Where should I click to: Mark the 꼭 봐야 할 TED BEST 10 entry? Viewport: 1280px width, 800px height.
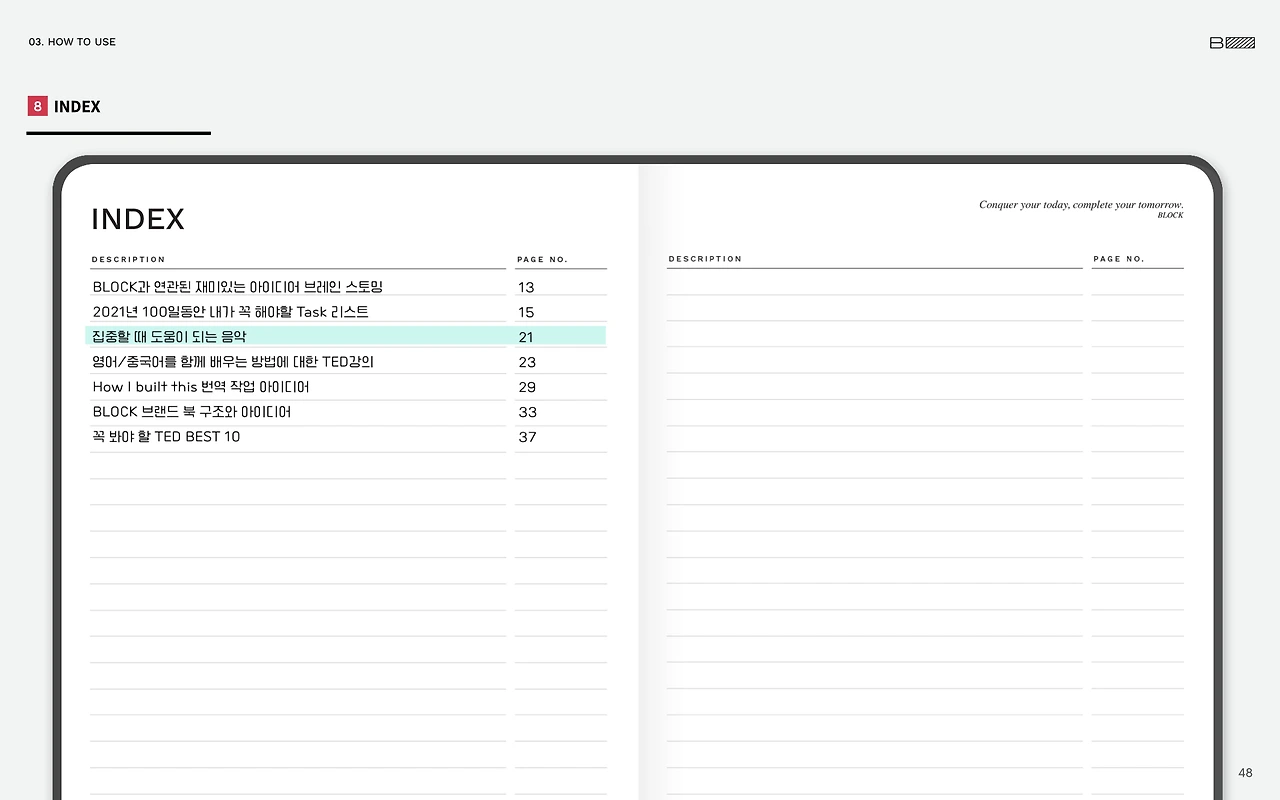pos(164,437)
